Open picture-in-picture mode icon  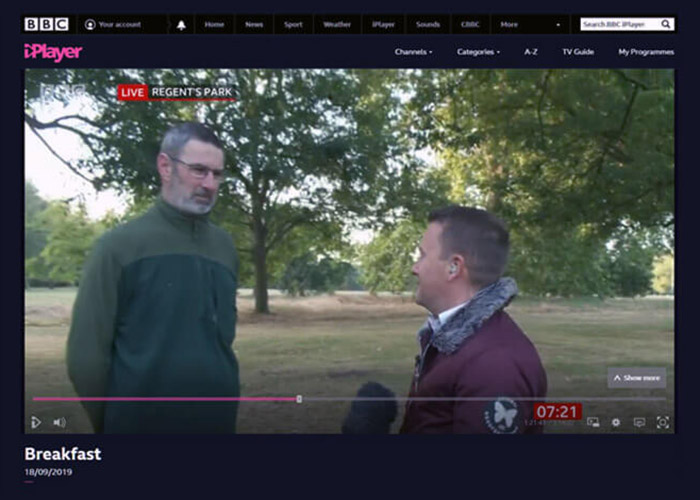[x=593, y=422]
